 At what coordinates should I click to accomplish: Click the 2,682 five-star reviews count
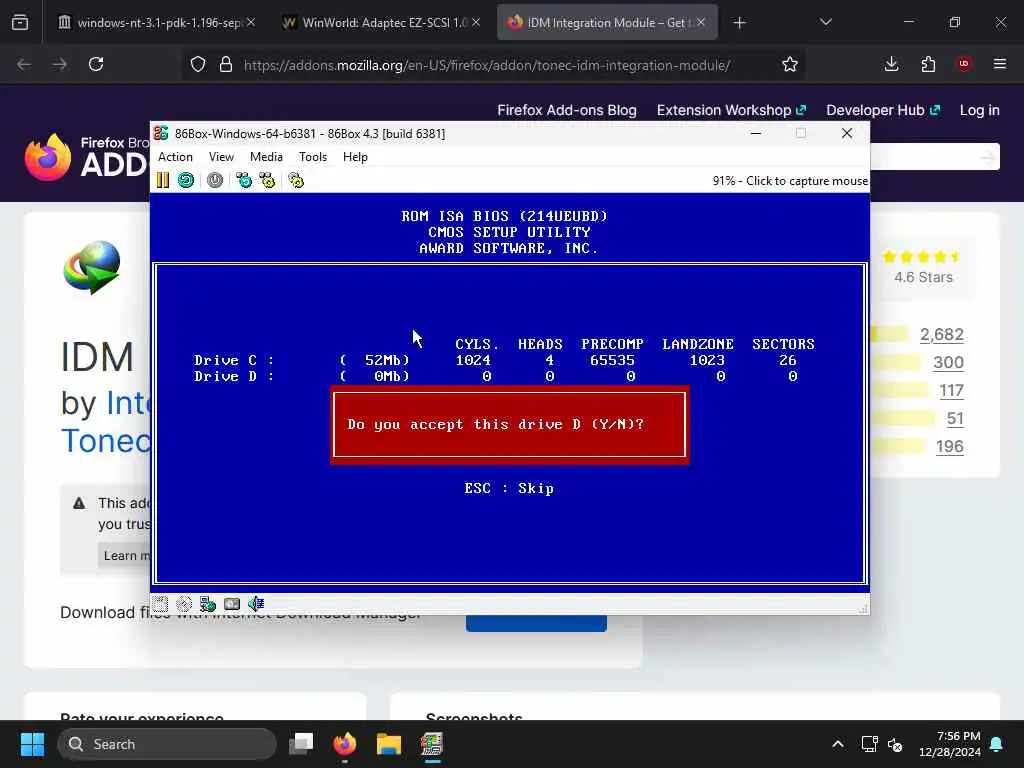pyautogui.click(x=942, y=334)
